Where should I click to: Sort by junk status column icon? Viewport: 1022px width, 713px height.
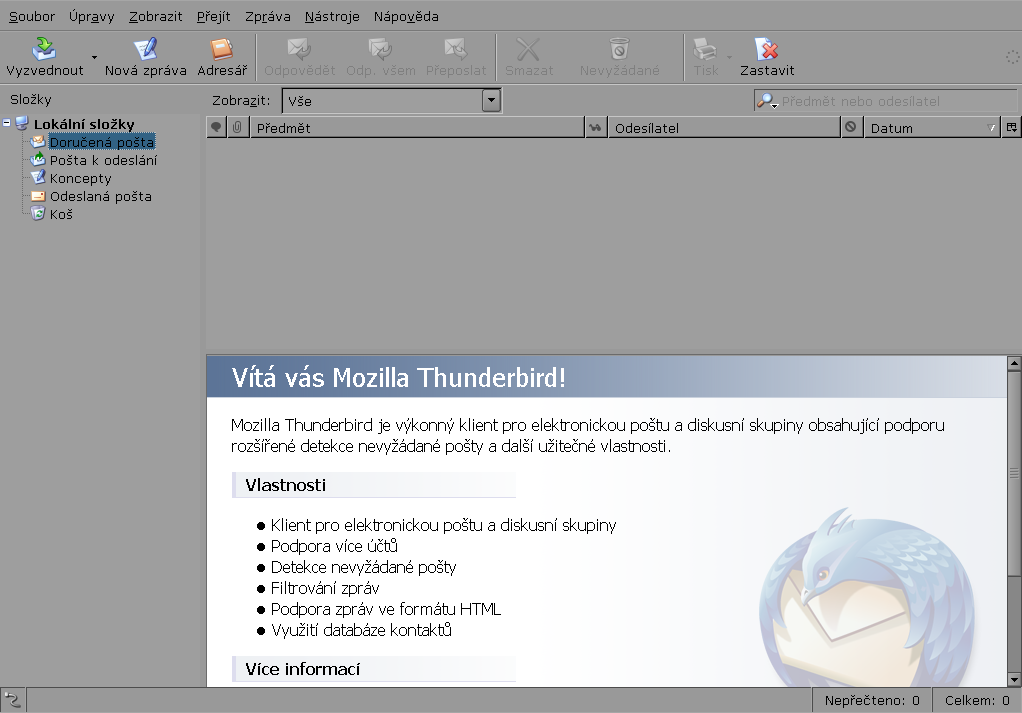[x=851, y=128]
